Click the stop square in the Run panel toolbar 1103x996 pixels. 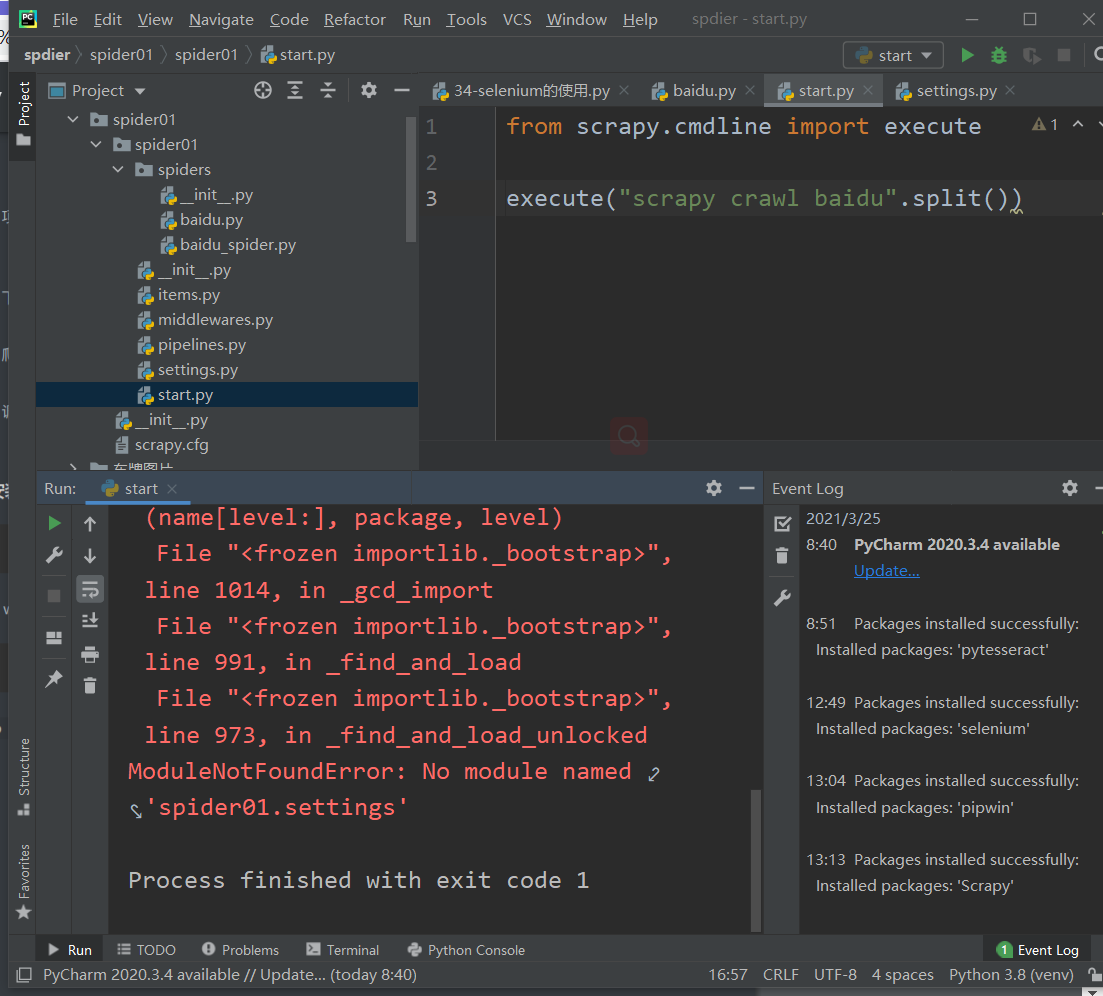pyautogui.click(x=54, y=596)
